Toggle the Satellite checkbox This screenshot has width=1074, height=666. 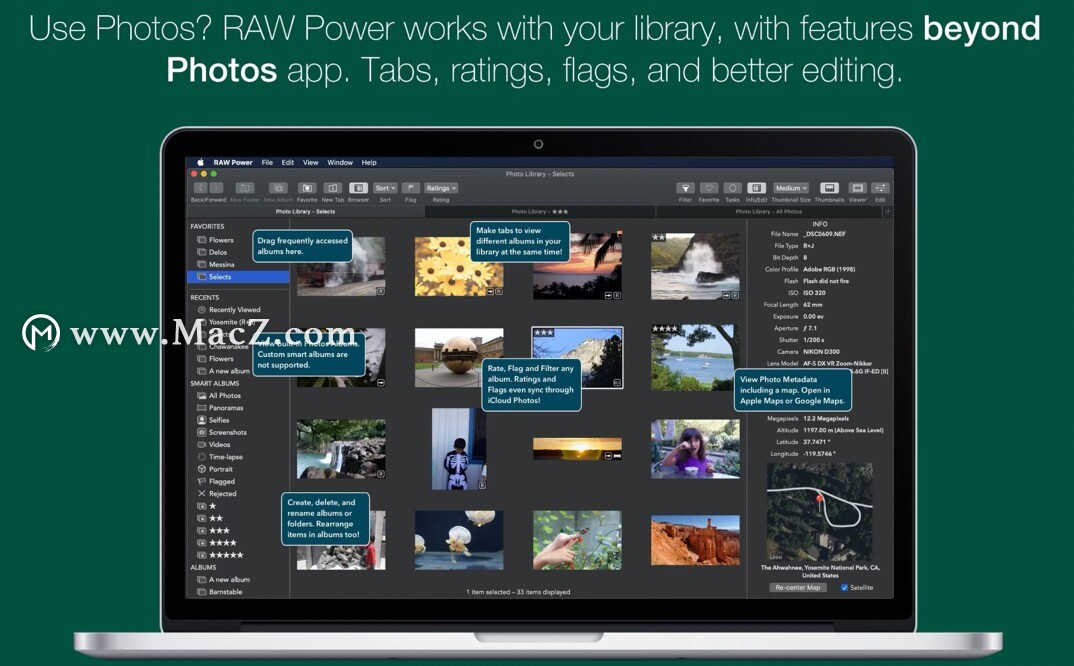845,588
